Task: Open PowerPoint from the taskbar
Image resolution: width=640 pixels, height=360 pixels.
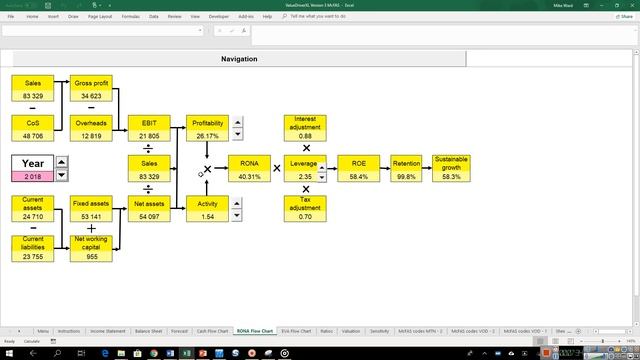Action: tap(203, 353)
